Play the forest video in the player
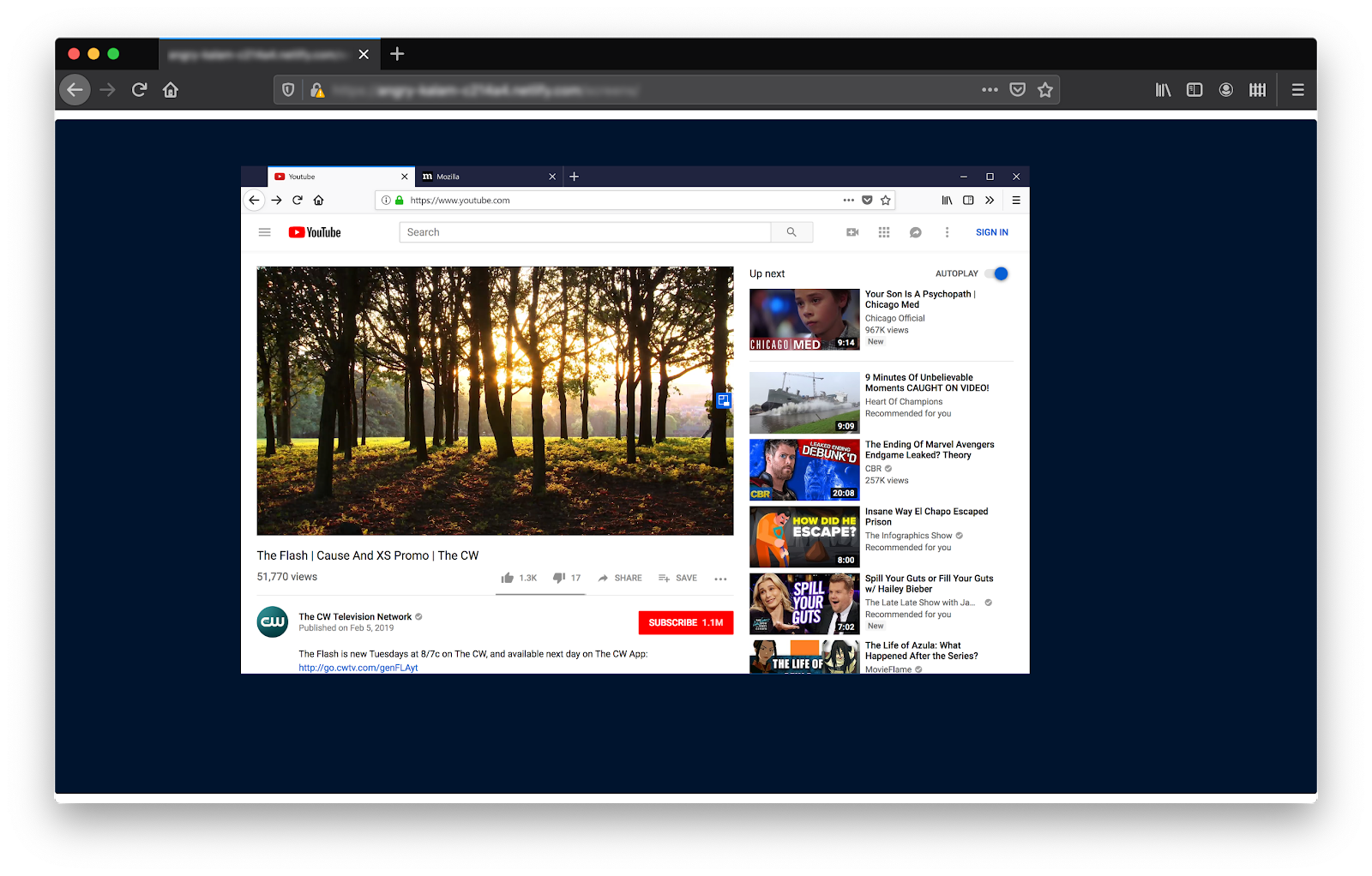 pyautogui.click(x=495, y=400)
